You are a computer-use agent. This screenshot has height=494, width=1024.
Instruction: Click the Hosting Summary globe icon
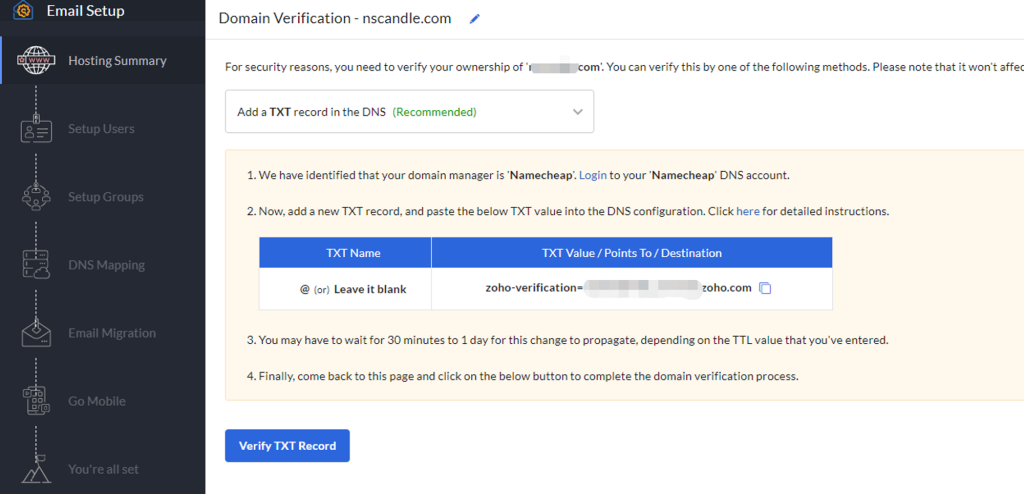(36, 61)
